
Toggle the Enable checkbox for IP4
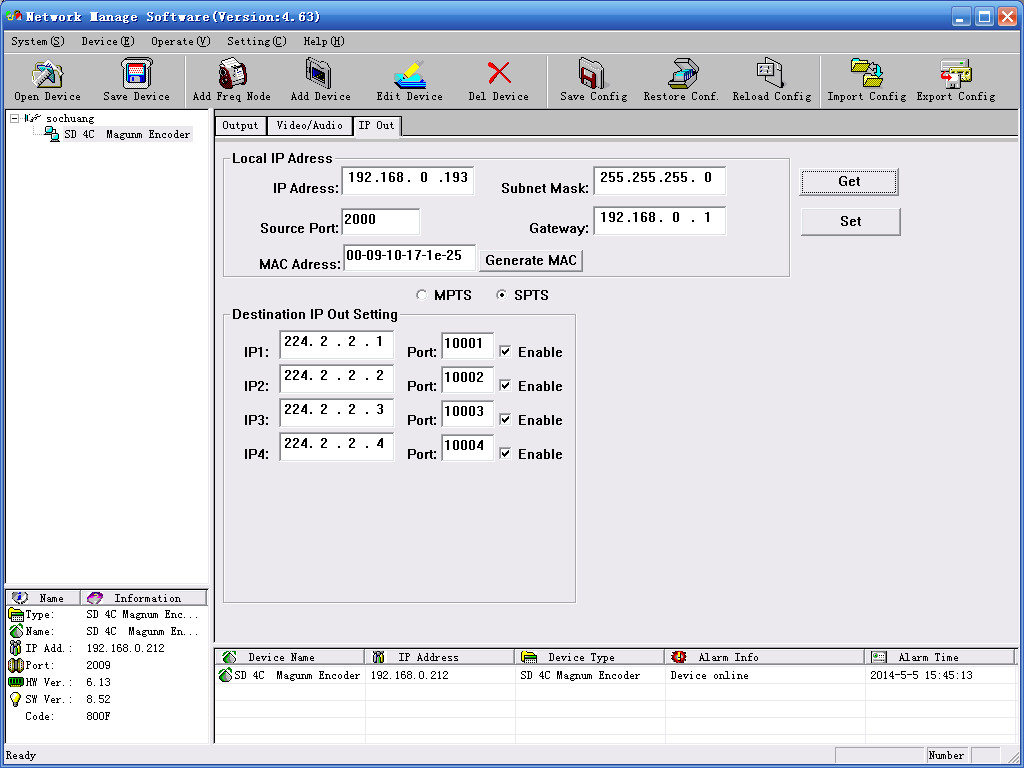click(x=505, y=453)
